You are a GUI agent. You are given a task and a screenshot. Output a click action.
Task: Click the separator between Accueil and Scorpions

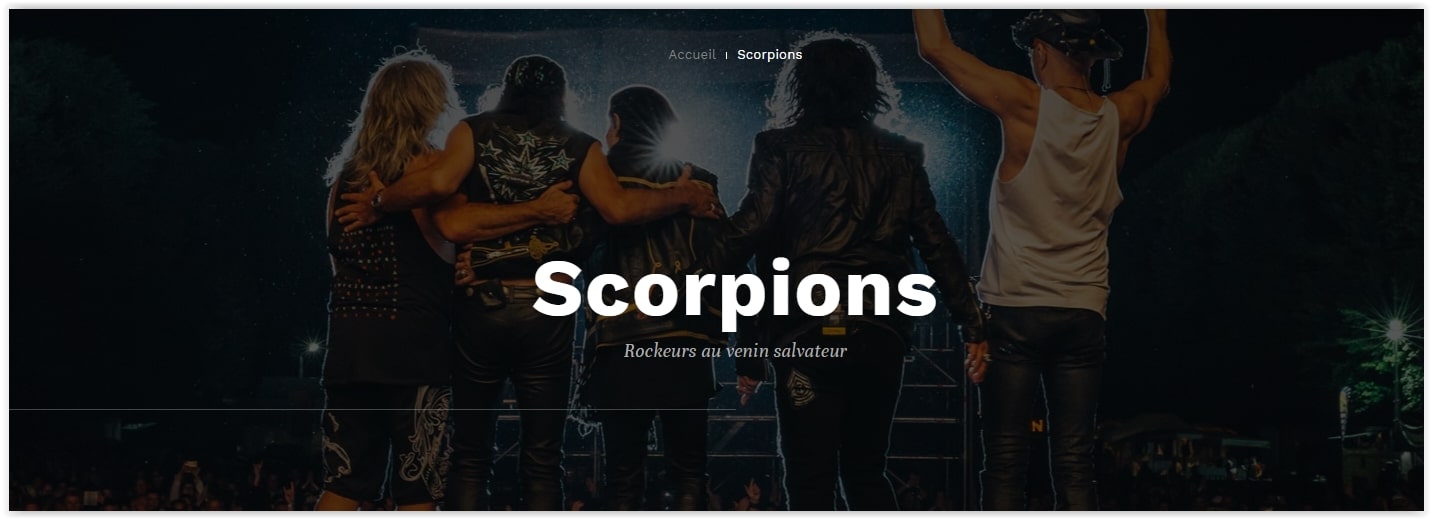[x=726, y=55]
